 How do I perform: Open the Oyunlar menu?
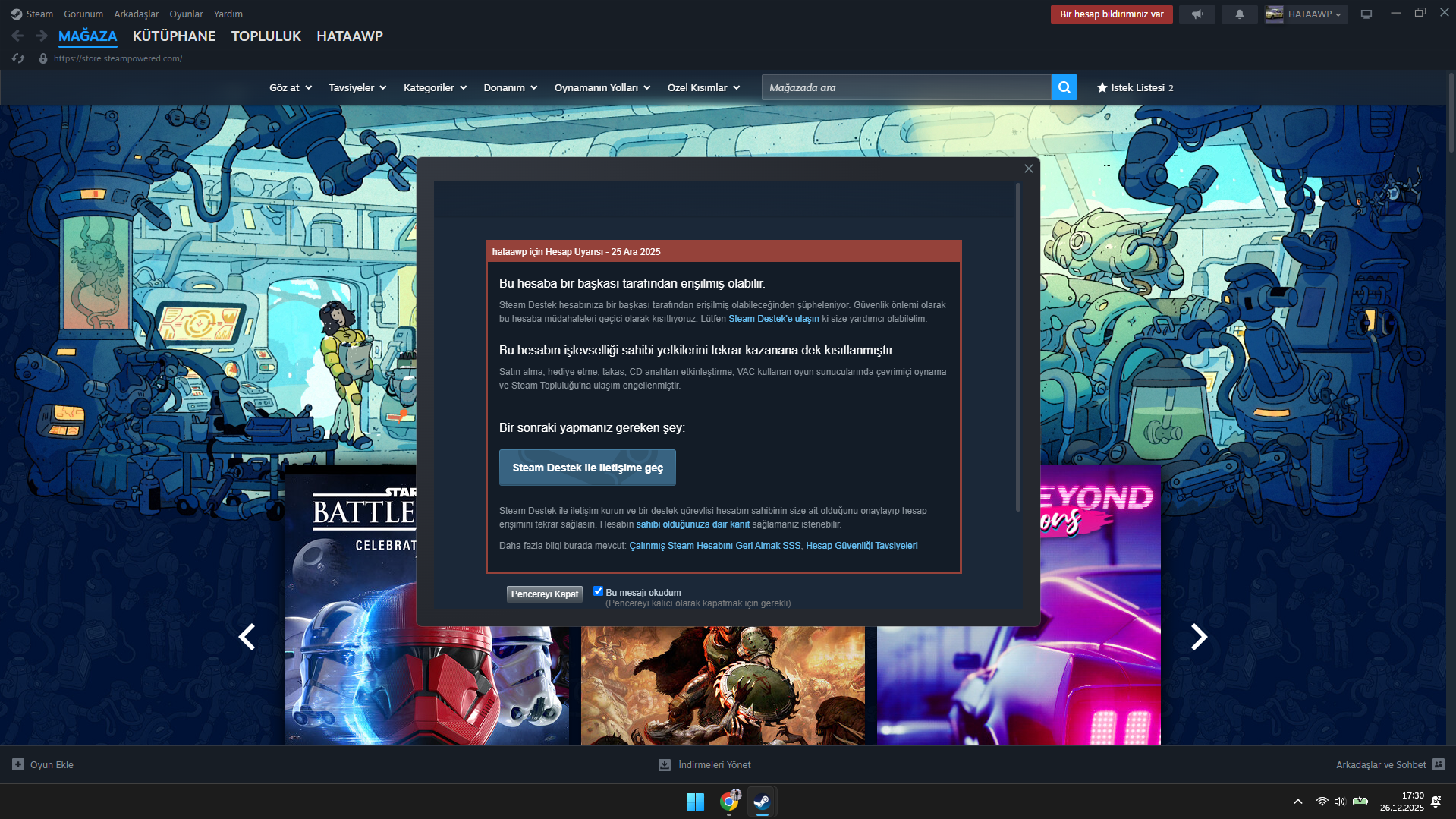pyautogui.click(x=186, y=14)
